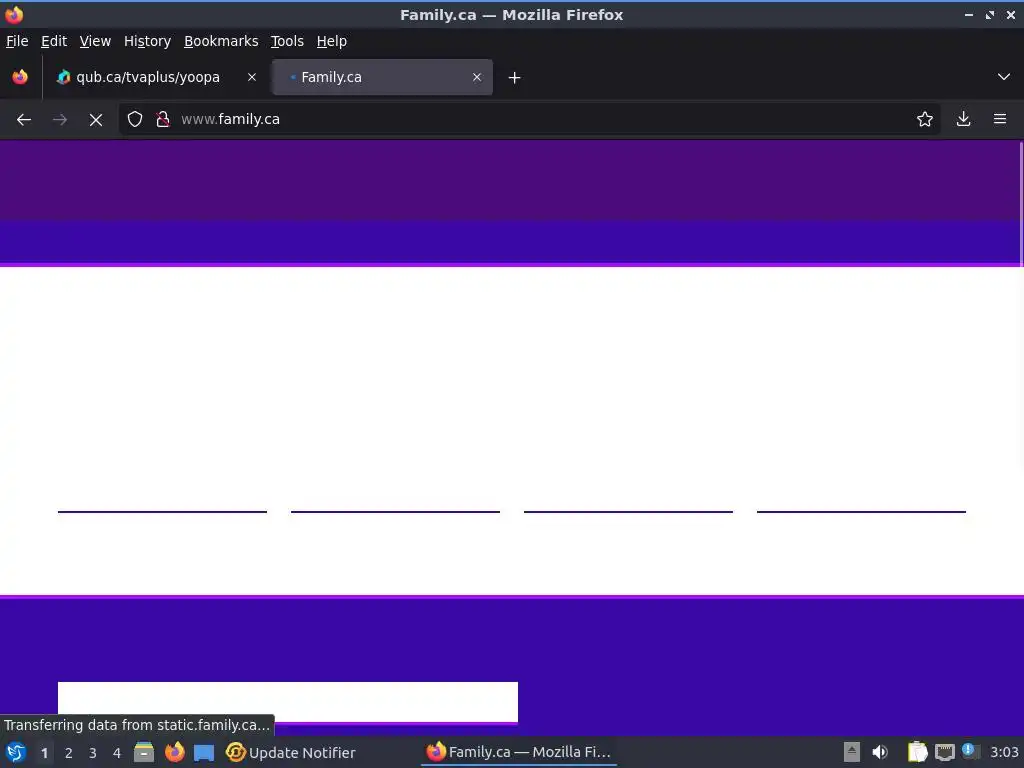The image size is (1024, 768).
Task: Open the Downloads panel icon
Action: tap(963, 120)
